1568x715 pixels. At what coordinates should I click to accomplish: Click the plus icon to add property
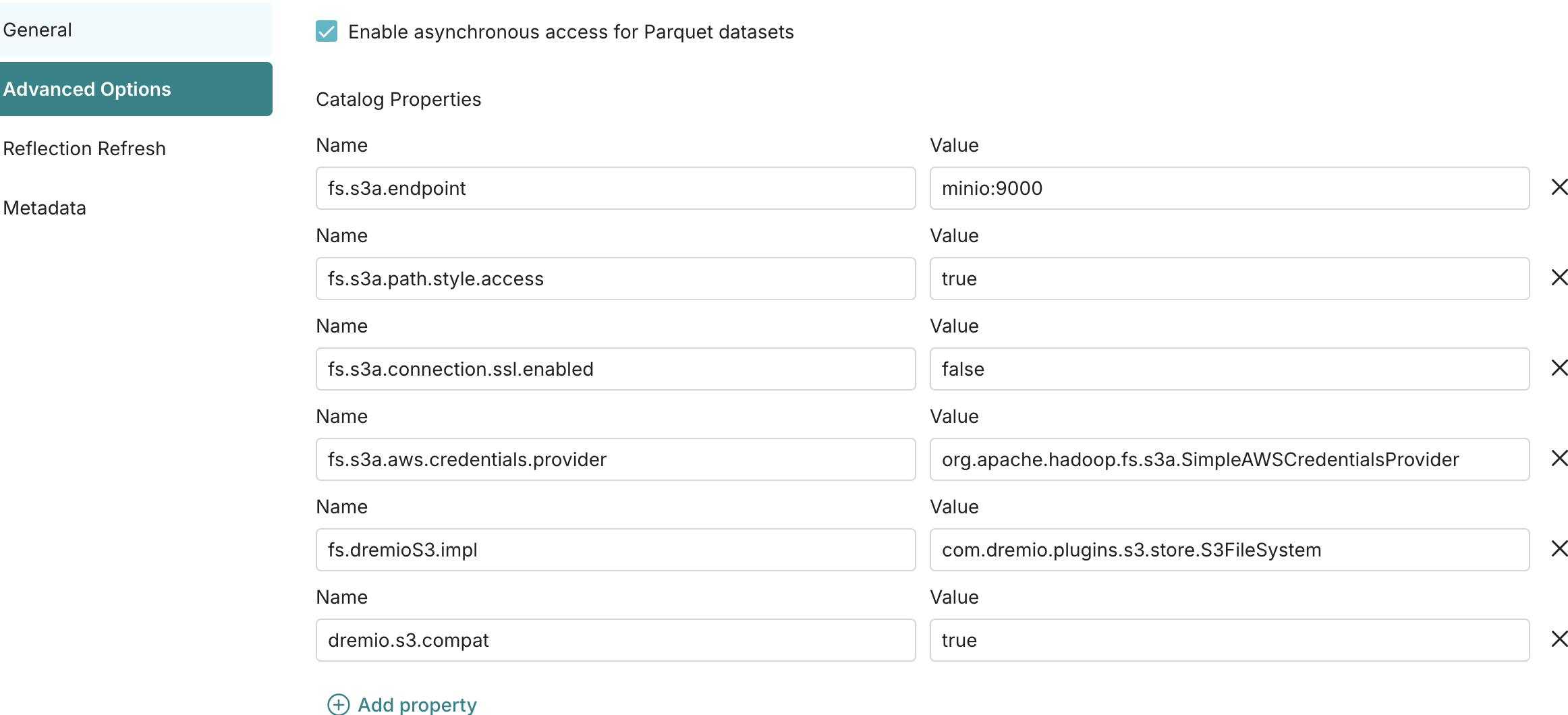pyautogui.click(x=338, y=704)
